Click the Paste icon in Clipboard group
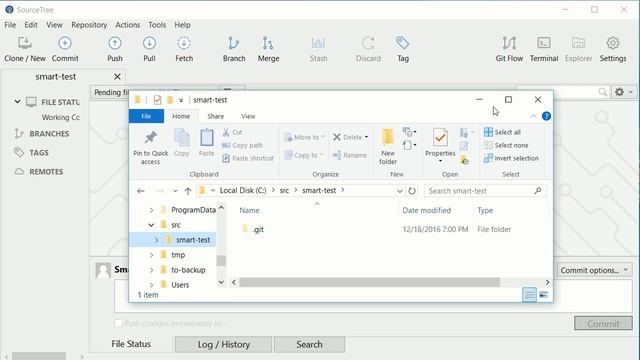640x360 pixels. (207, 143)
